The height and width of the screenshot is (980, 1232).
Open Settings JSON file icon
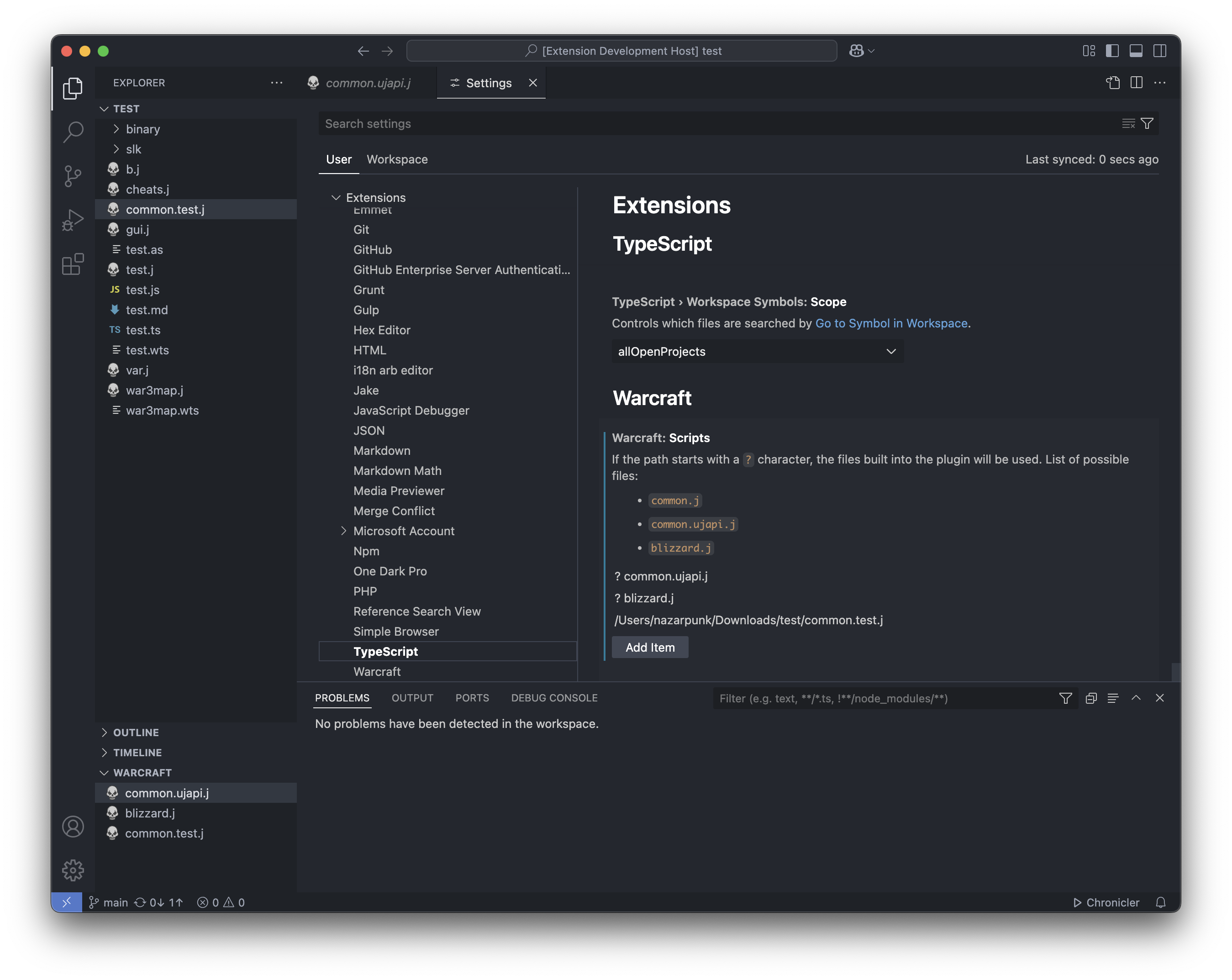[x=1112, y=83]
